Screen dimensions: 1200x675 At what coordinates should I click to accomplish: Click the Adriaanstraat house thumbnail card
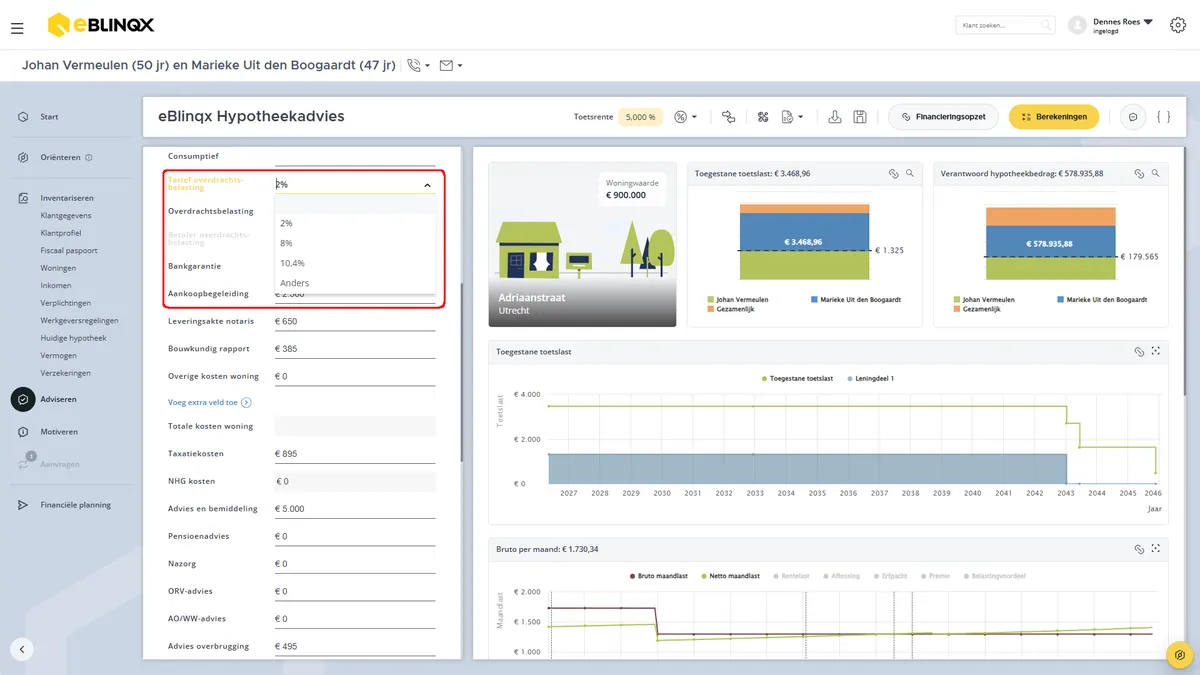582,244
